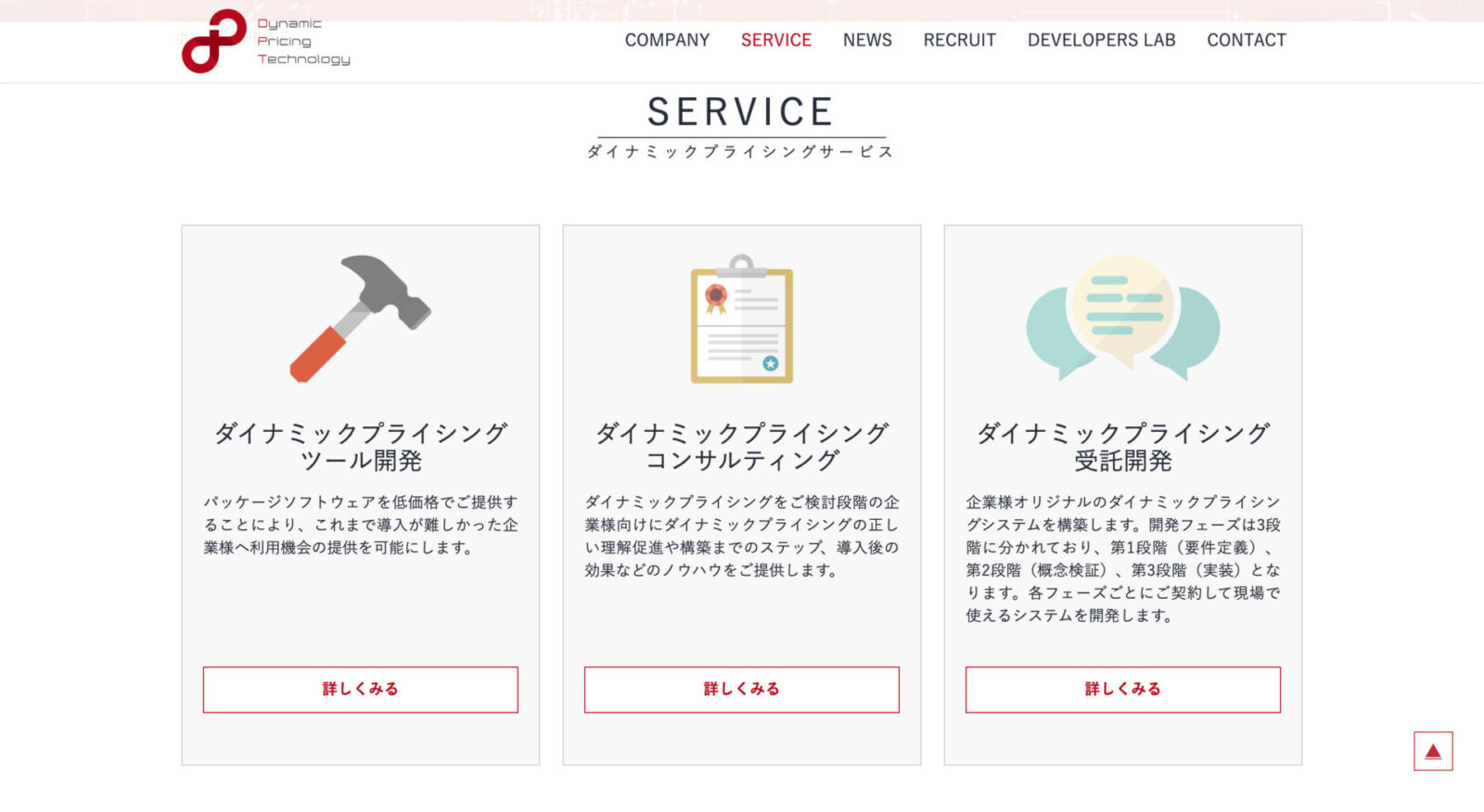Image resolution: width=1484 pixels, height=812 pixels.
Task: Click 詳しくみる under ツール開発 card
Action: [x=360, y=690]
